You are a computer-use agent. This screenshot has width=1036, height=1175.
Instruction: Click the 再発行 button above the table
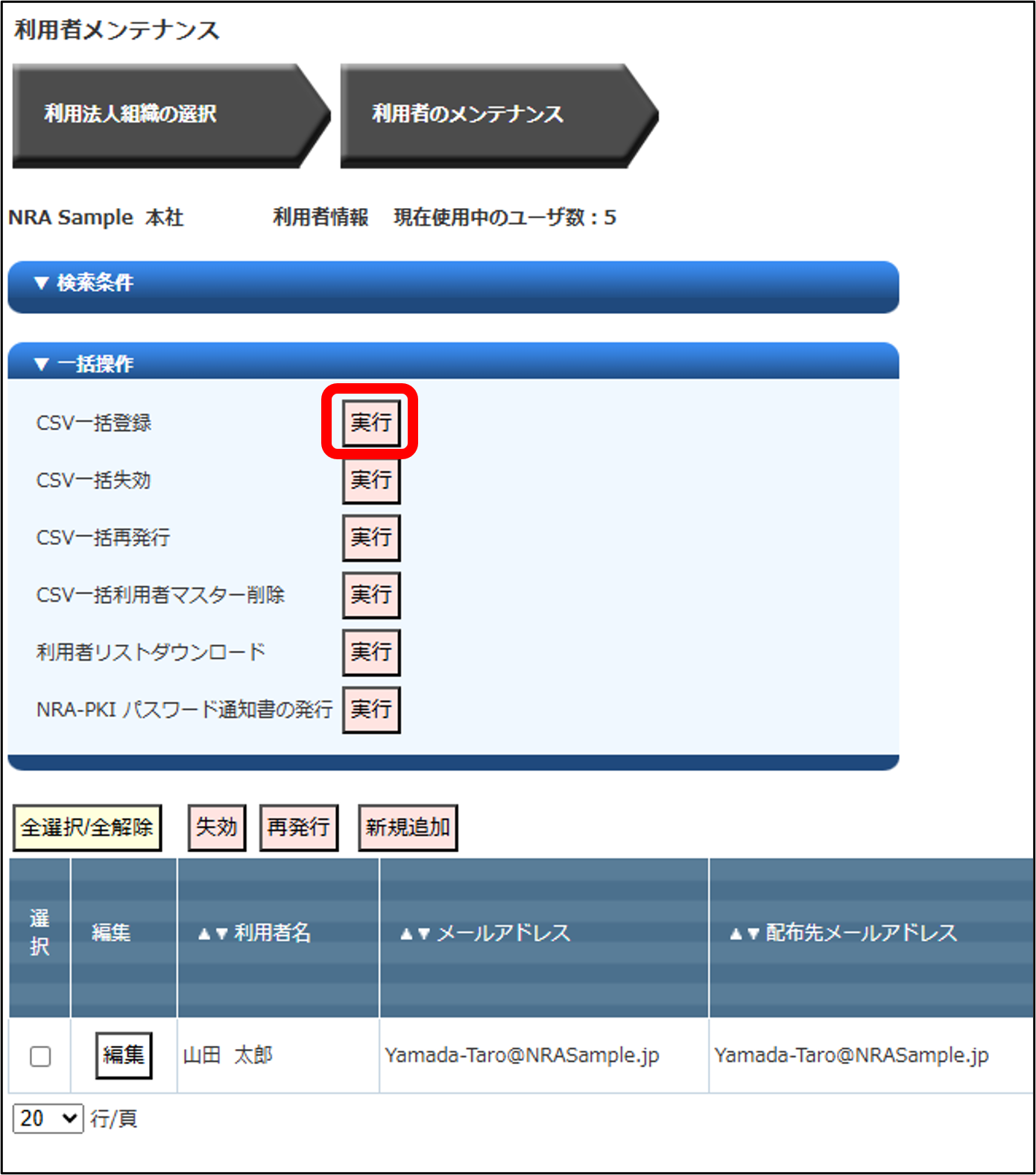tap(298, 828)
